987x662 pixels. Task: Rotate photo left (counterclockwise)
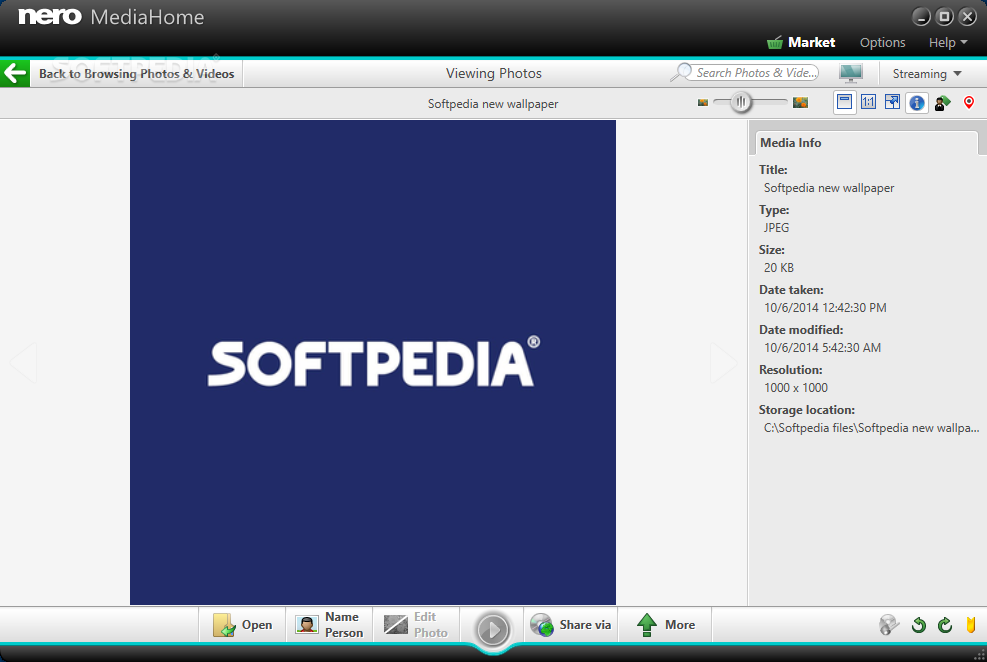(x=918, y=625)
